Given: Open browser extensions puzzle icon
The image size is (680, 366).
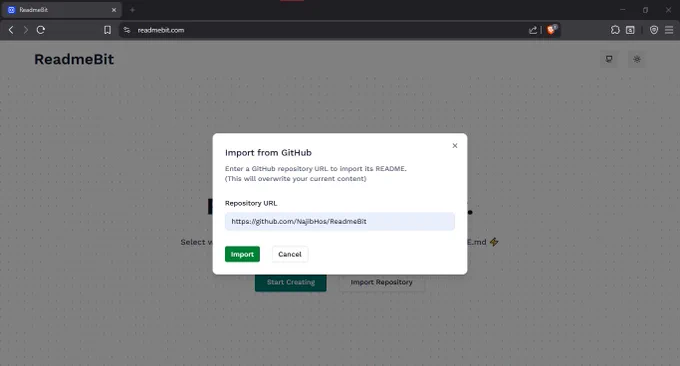Looking at the screenshot, I should [615, 30].
